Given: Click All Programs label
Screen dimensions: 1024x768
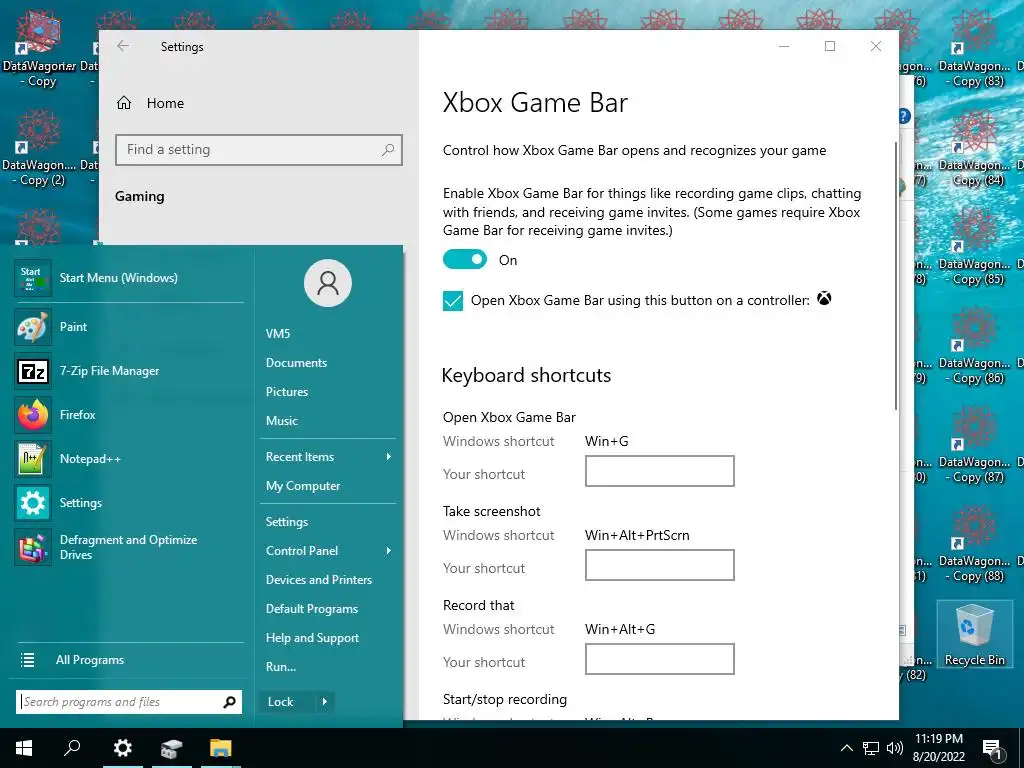Looking at the screenshot, I should point(90,660).
